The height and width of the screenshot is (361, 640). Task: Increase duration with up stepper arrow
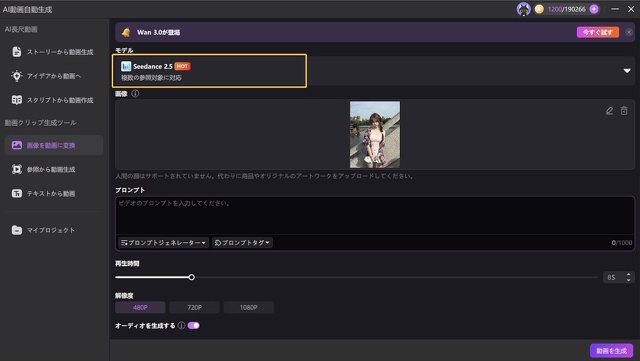[629, 274]
